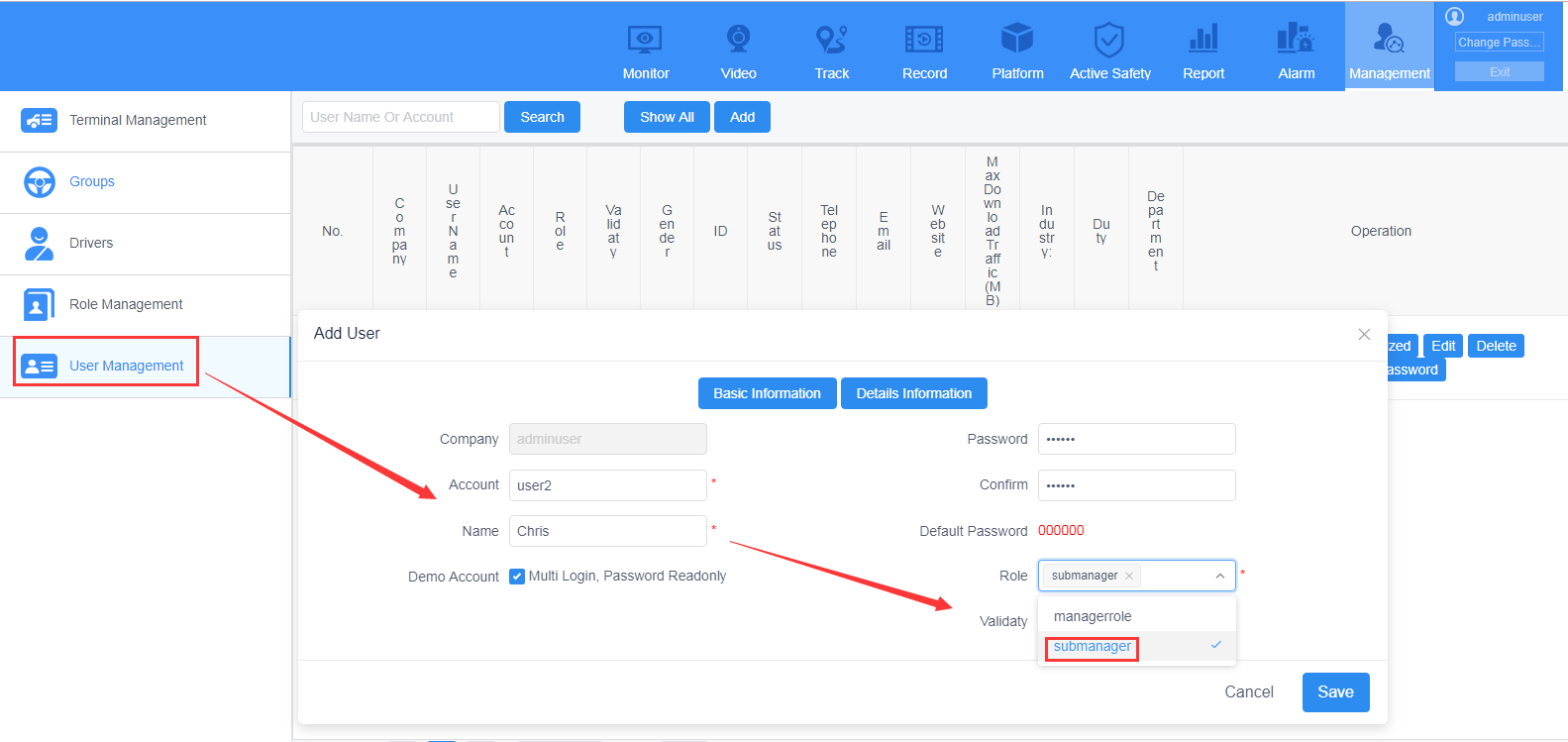Click the Change Password button

click(x=1499, y=42)
